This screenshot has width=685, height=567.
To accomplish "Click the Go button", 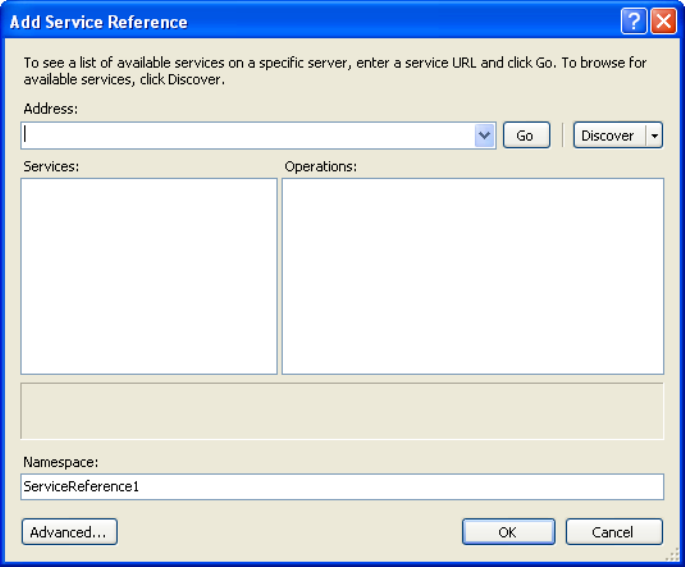I will pos(526,135).
